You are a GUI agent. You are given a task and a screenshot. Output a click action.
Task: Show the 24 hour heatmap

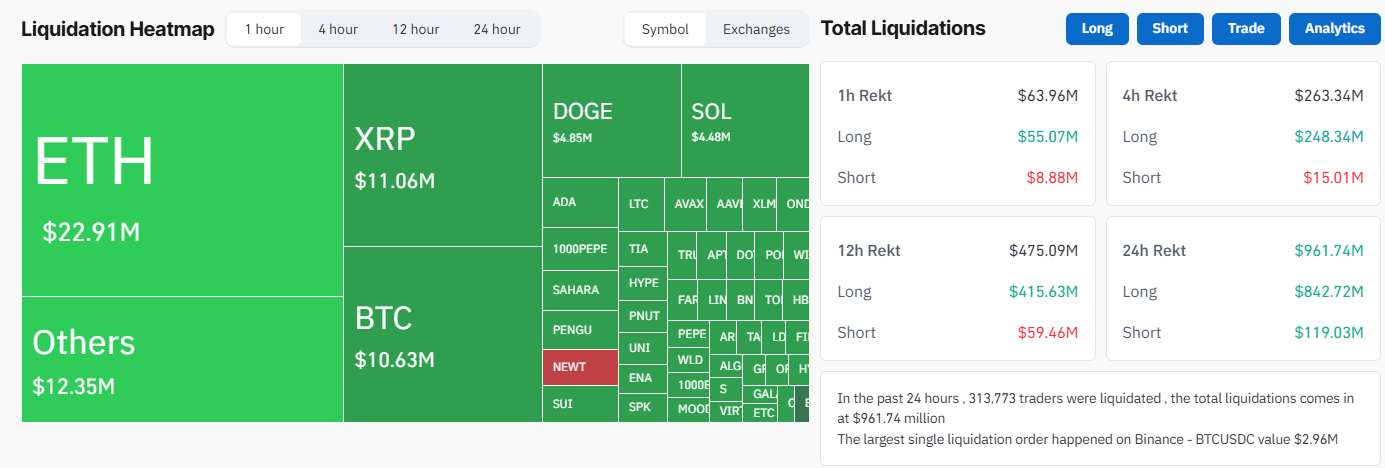(x=497, y=29)
